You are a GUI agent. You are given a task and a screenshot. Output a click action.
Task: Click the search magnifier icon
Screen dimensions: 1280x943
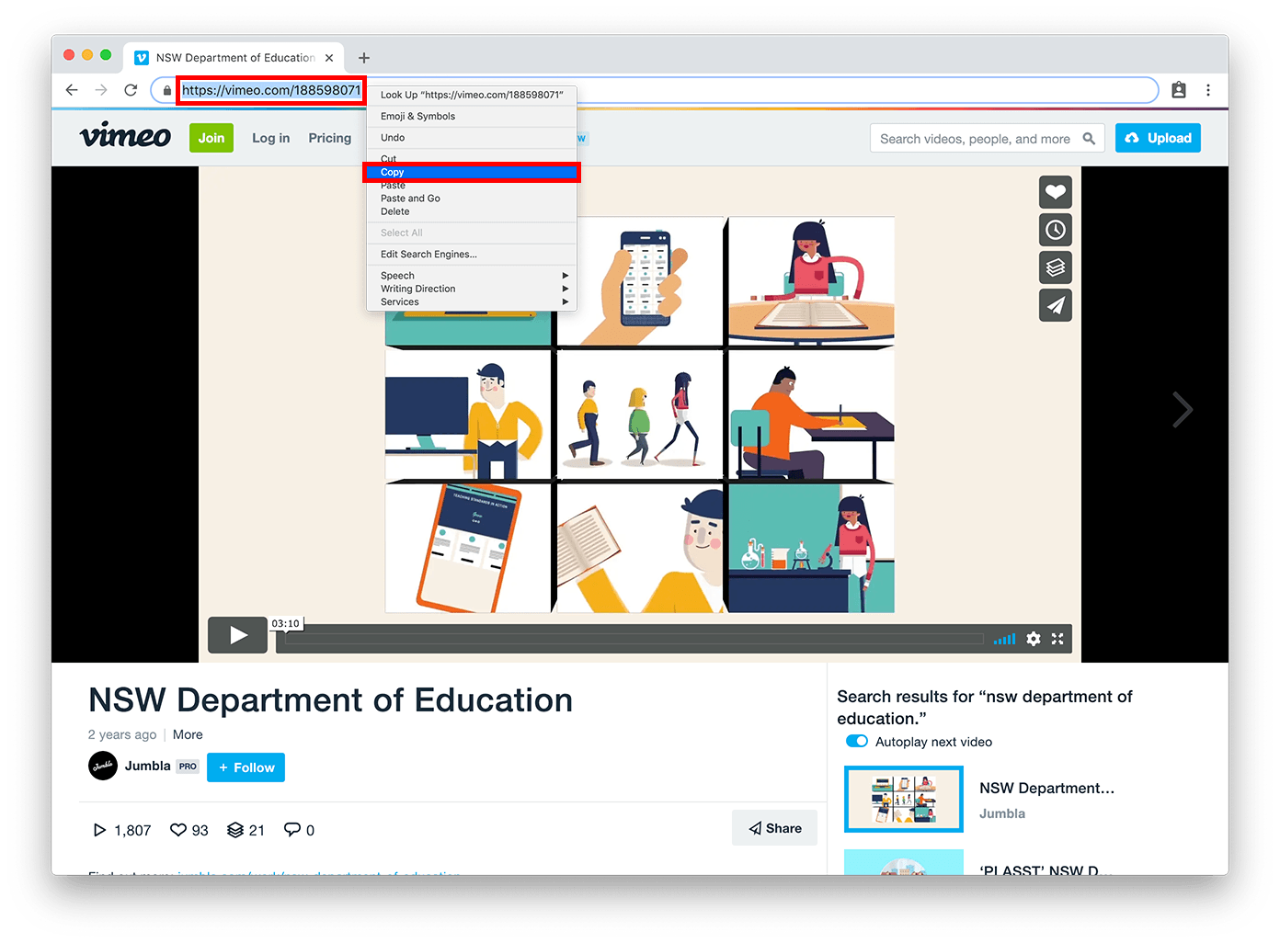pyautogui.click(x=1089, y=139)
